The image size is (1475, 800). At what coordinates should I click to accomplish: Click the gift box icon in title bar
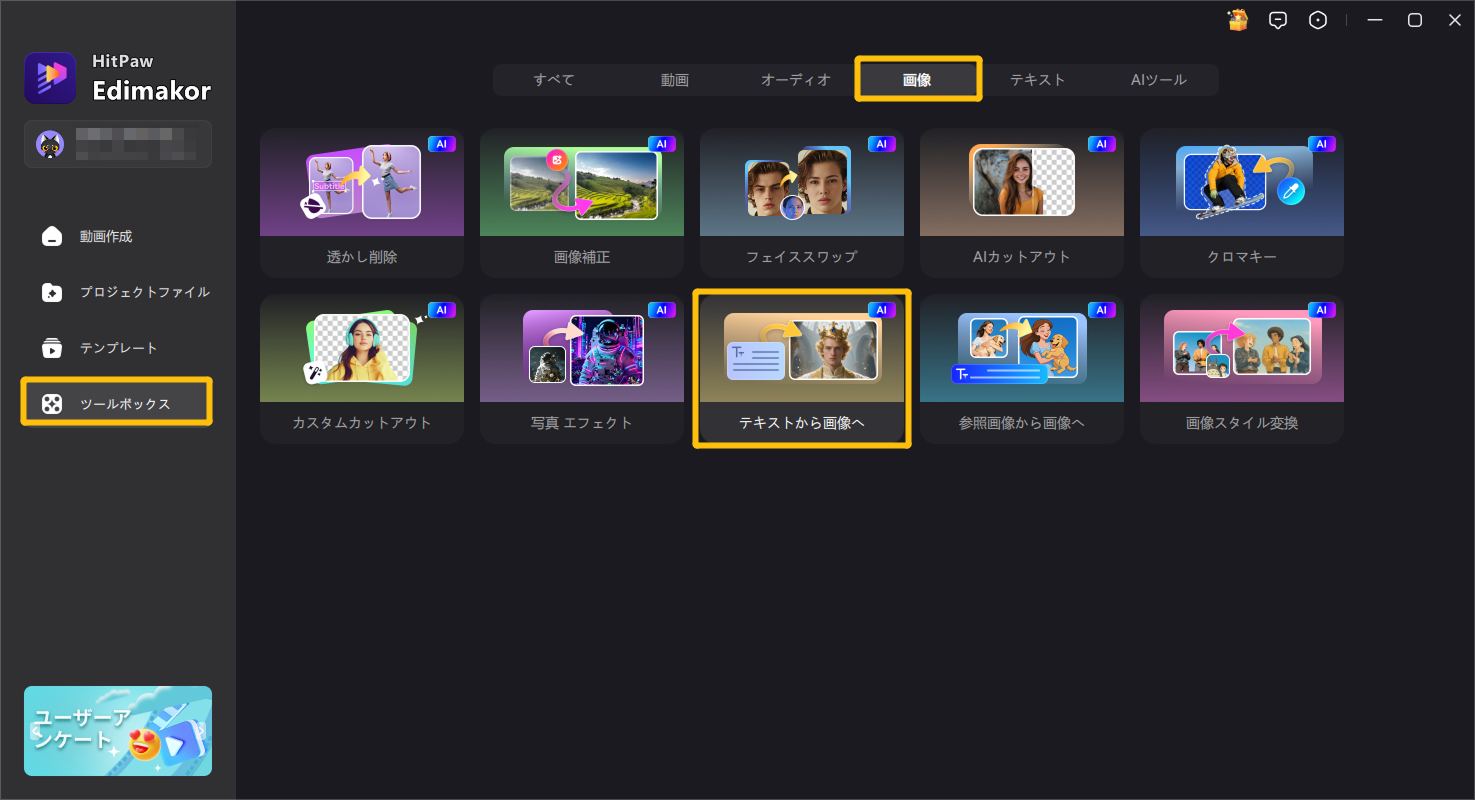(1238, 20)
